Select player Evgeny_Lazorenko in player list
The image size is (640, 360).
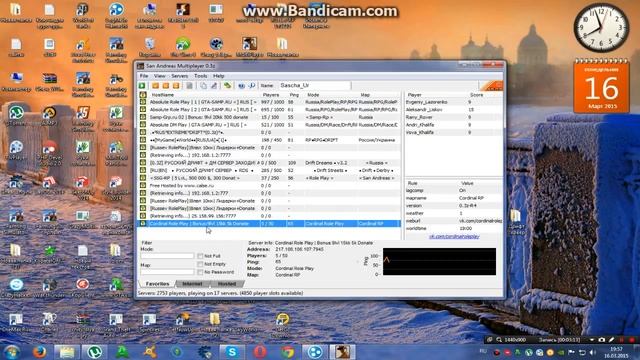[454, 102]
